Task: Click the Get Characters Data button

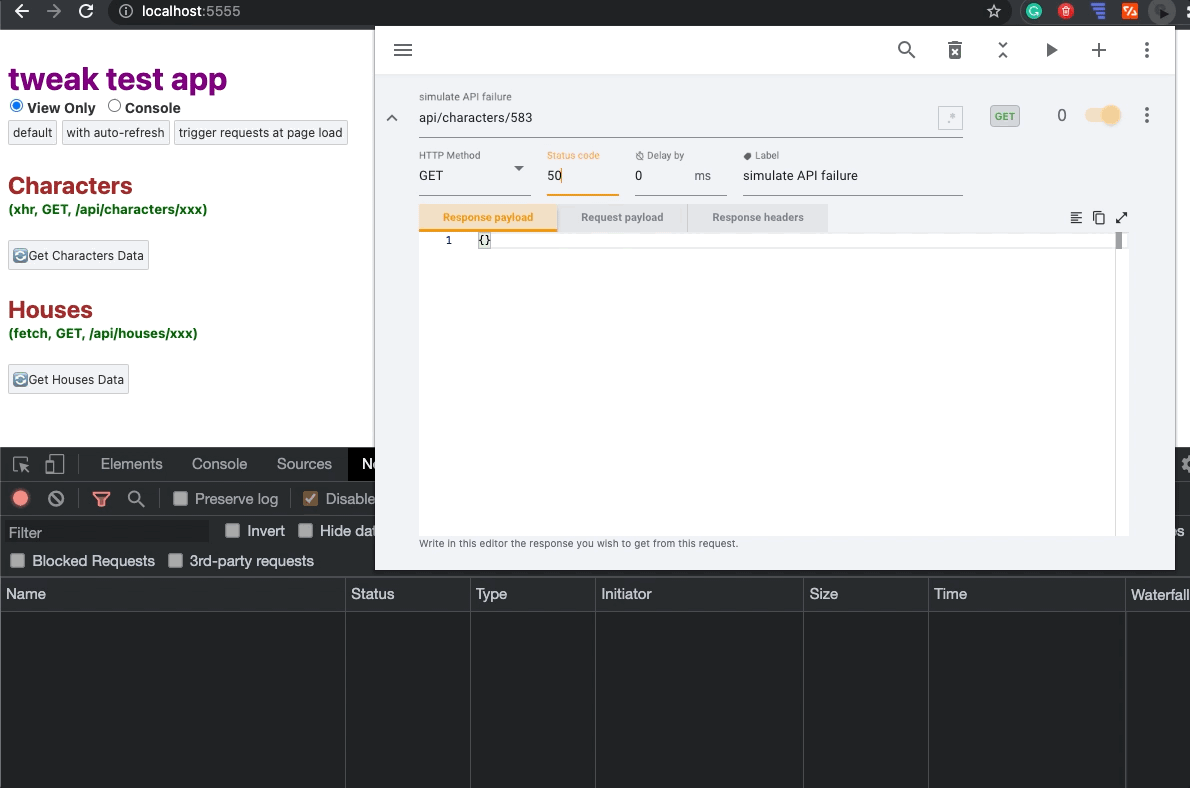Action: click(78, 255)
